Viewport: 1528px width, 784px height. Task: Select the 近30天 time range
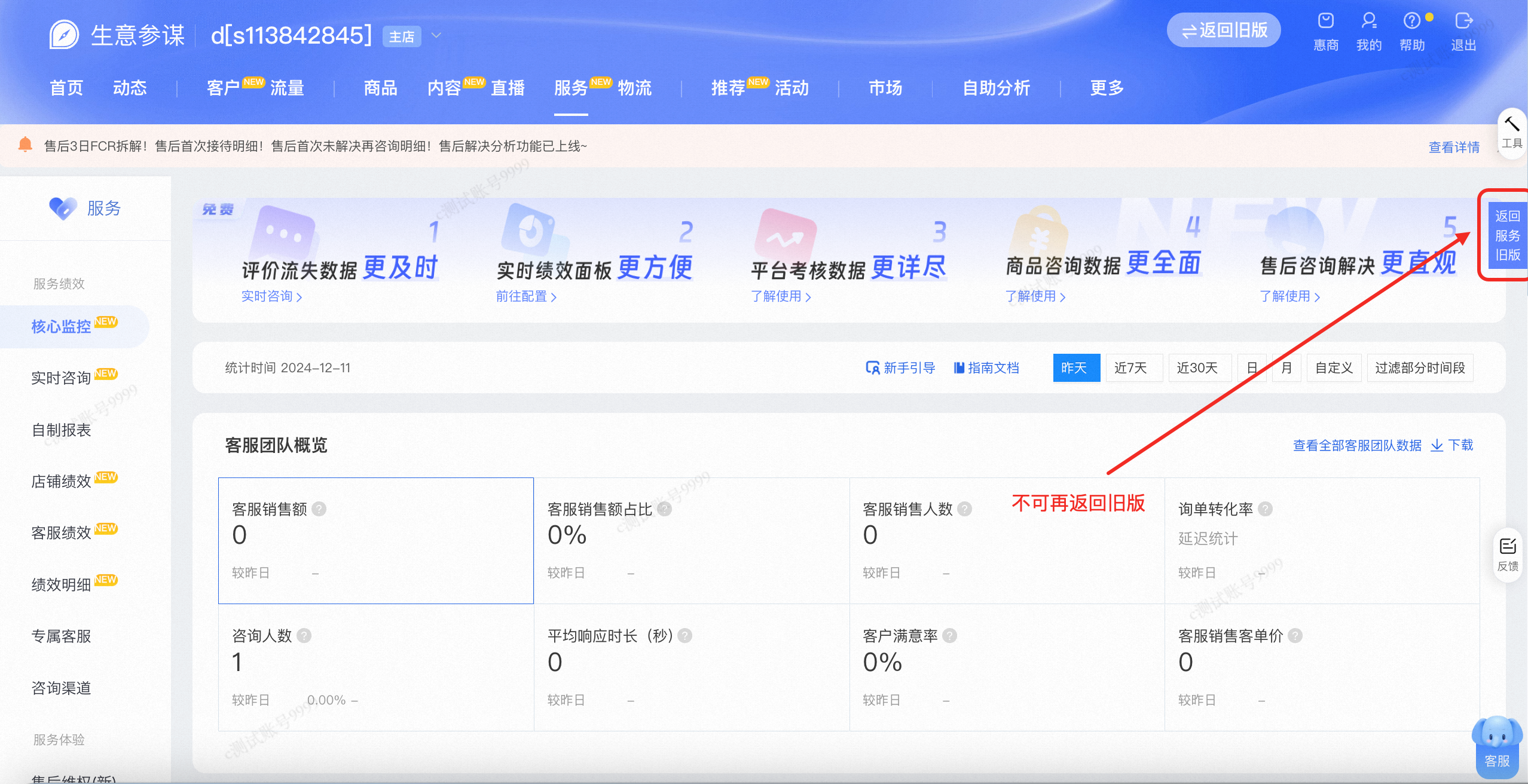point(1200,367)
